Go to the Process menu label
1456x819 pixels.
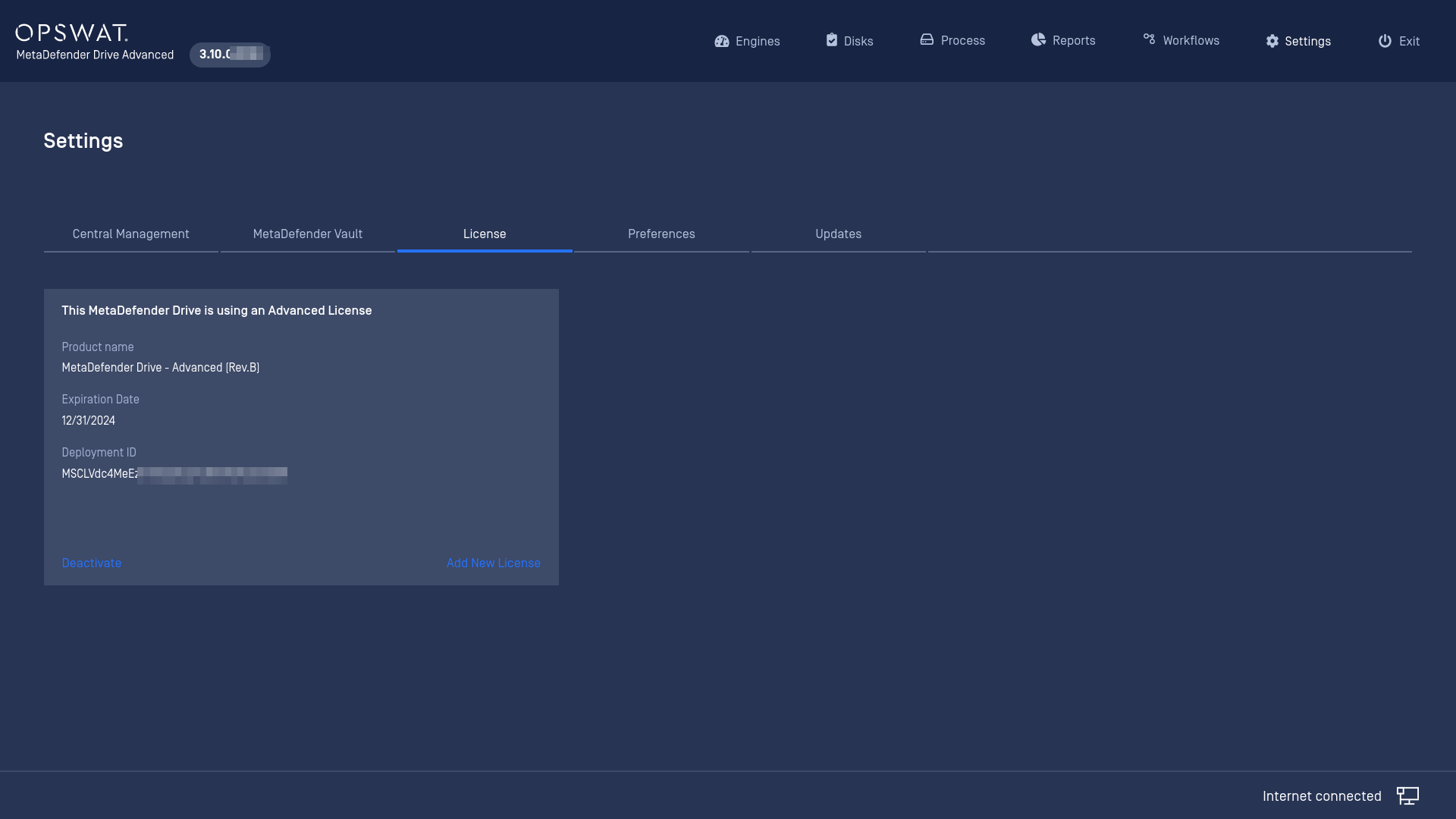click(x=962, y=40)
